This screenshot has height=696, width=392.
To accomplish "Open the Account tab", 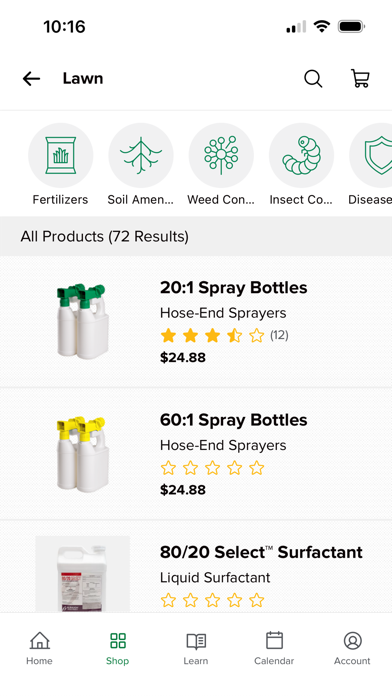I will (352, 649).
